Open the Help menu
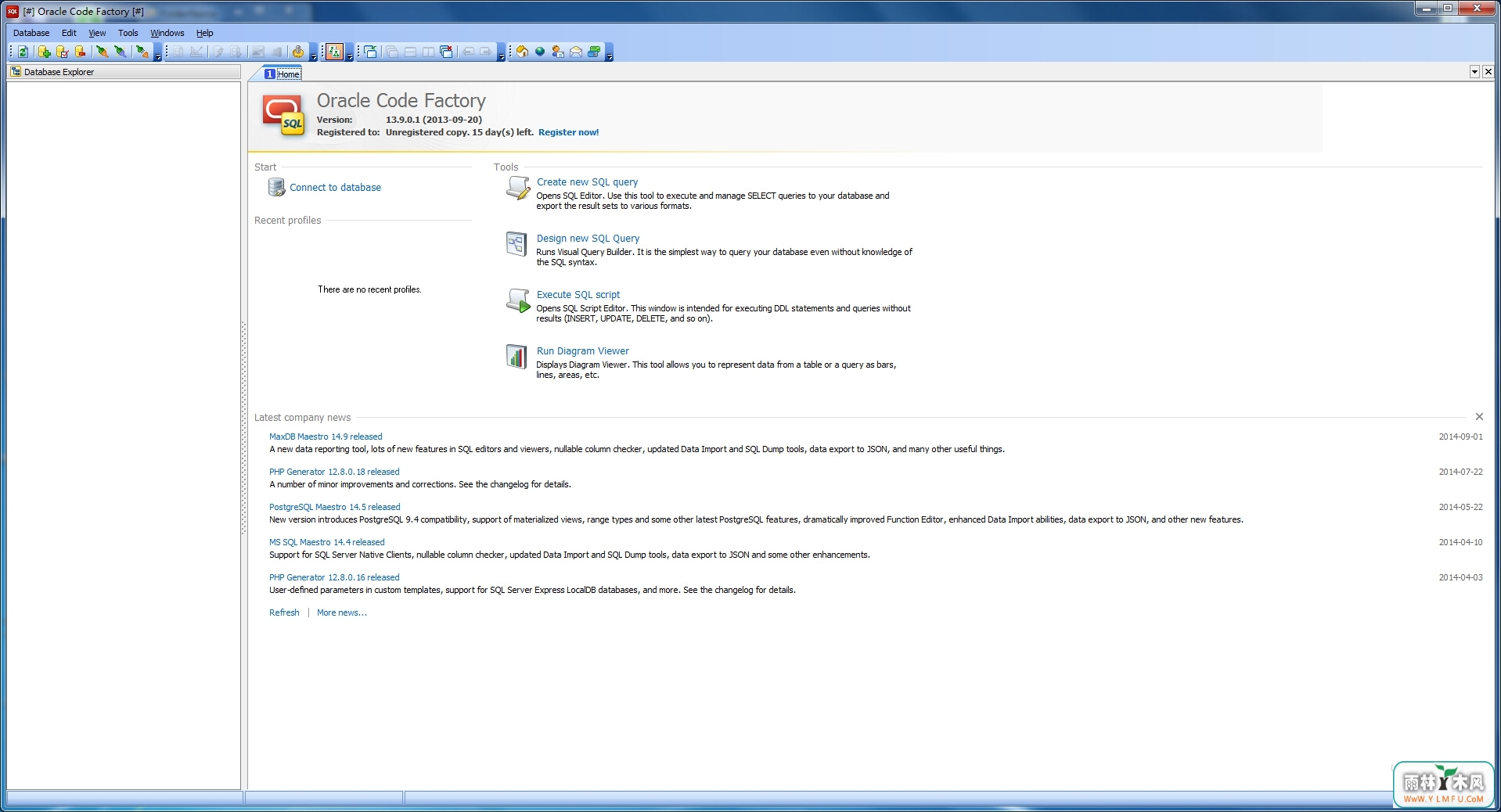Viewport: 1501px width, 812px height. (204, 33)
